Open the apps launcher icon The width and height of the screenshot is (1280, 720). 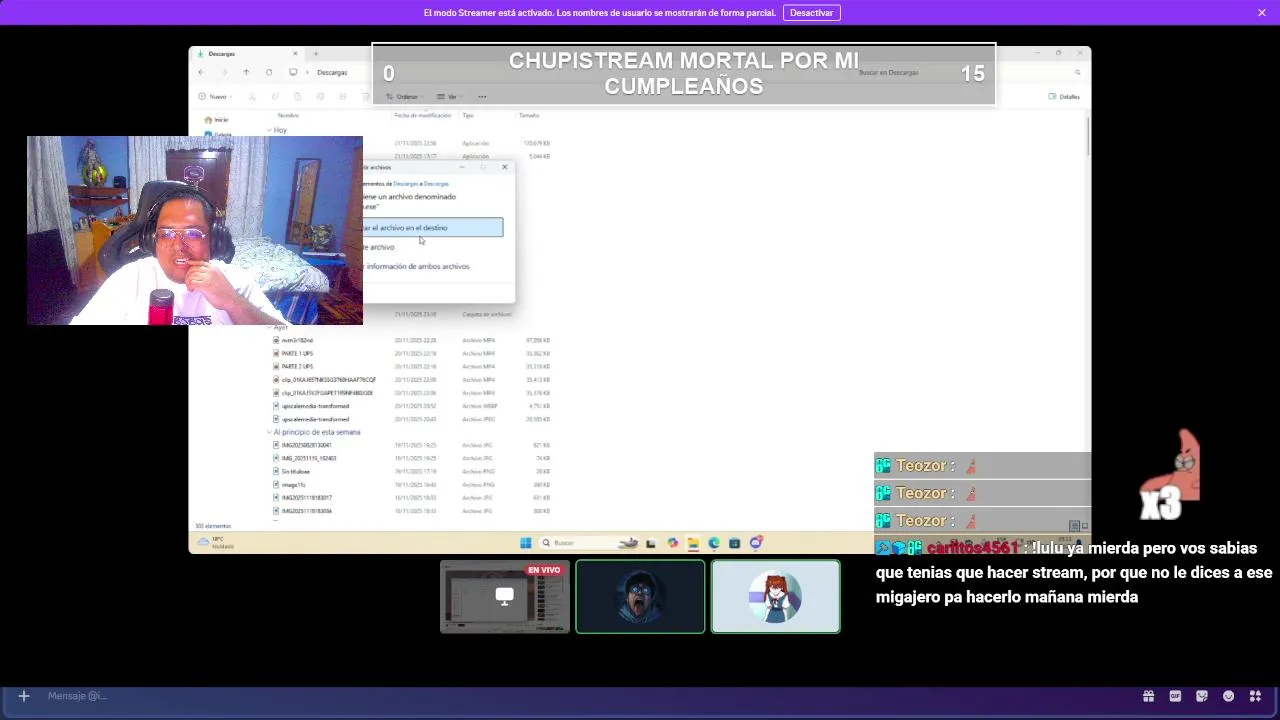coord(1255,696)
